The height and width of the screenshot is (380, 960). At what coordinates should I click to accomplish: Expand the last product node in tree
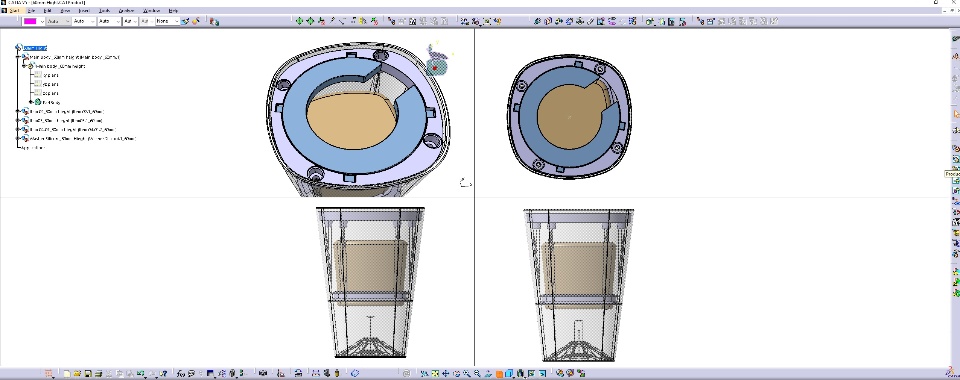point(18,138)
